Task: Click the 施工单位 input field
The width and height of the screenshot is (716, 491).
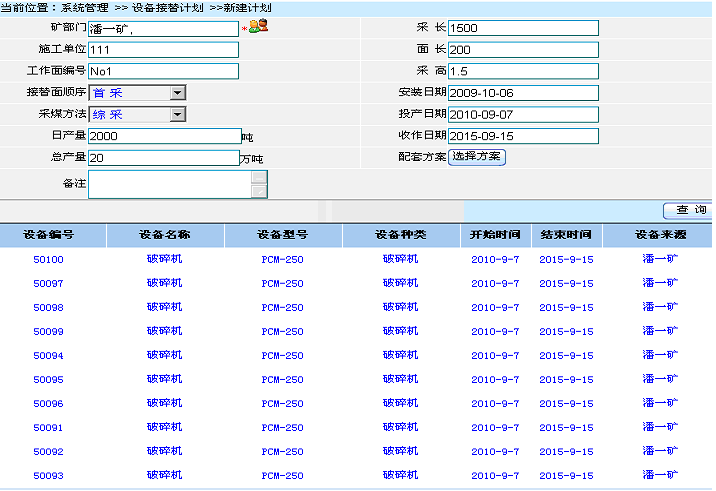Action: pos(163,49)
